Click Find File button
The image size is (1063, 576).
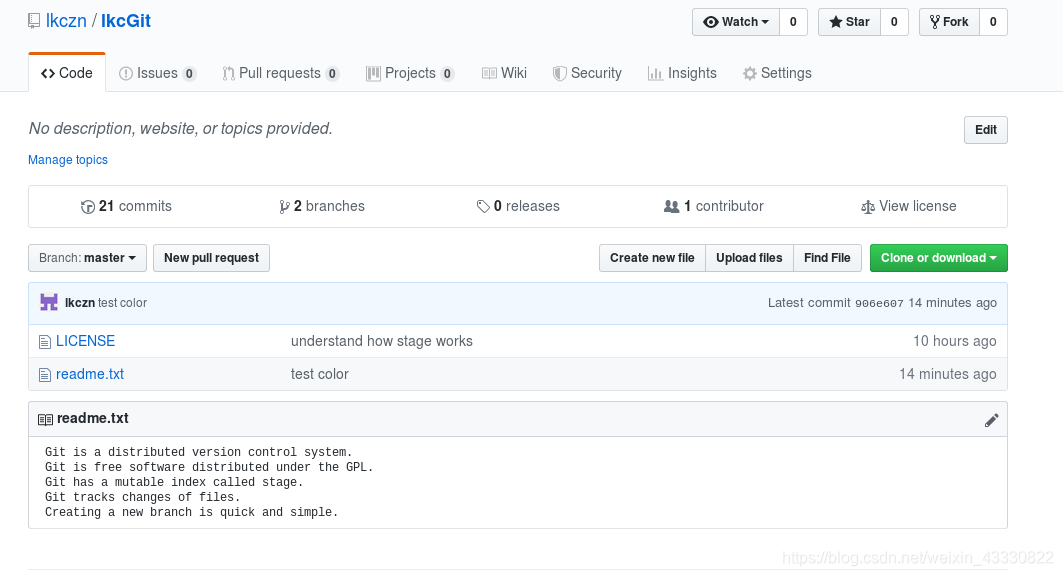pos(827,258)
